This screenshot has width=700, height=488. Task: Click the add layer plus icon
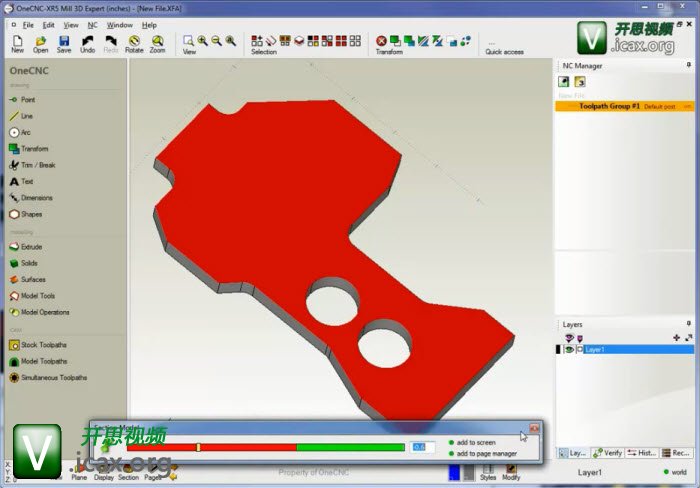coord(676,338)
